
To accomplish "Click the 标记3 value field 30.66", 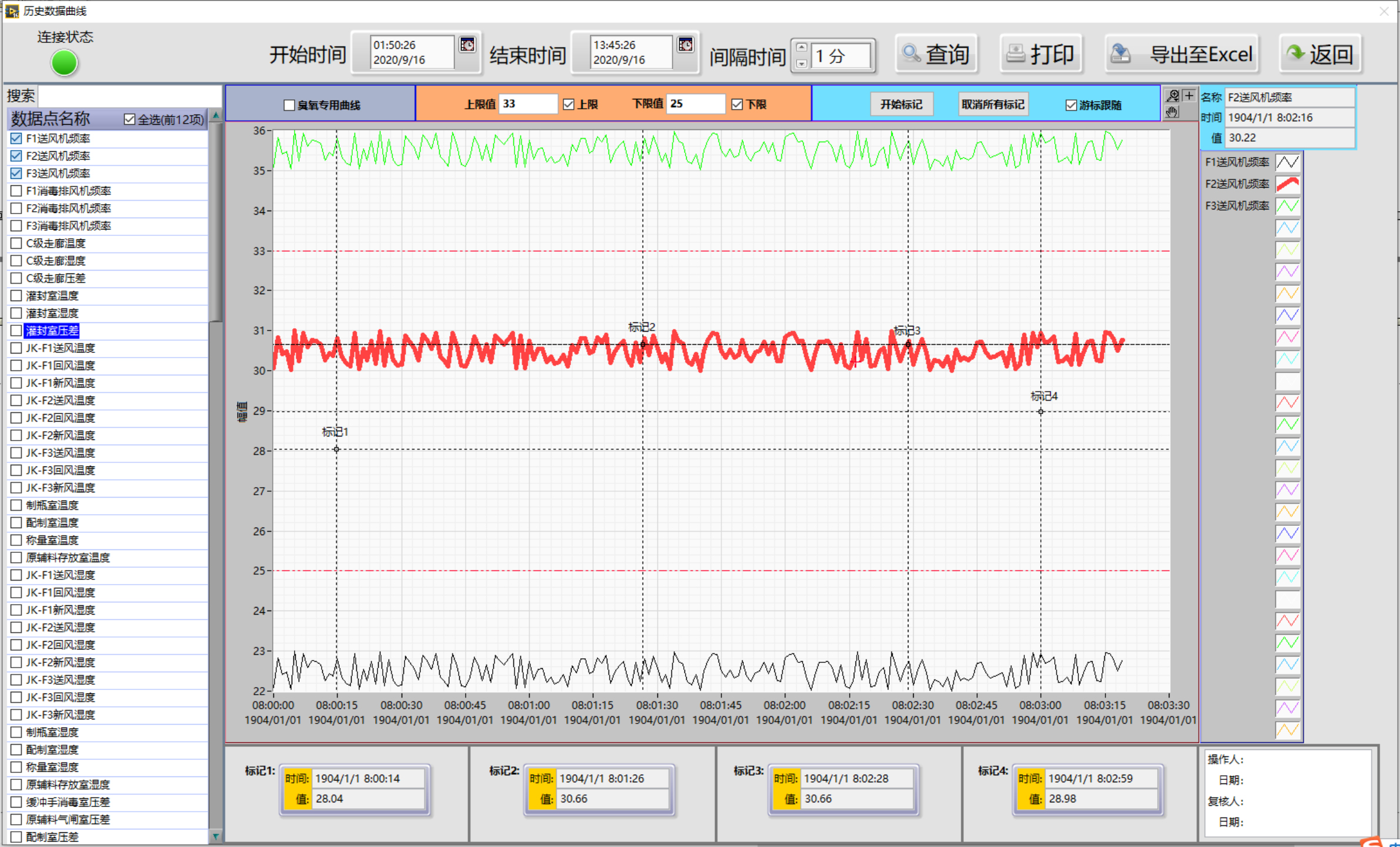I will point(857,799).
